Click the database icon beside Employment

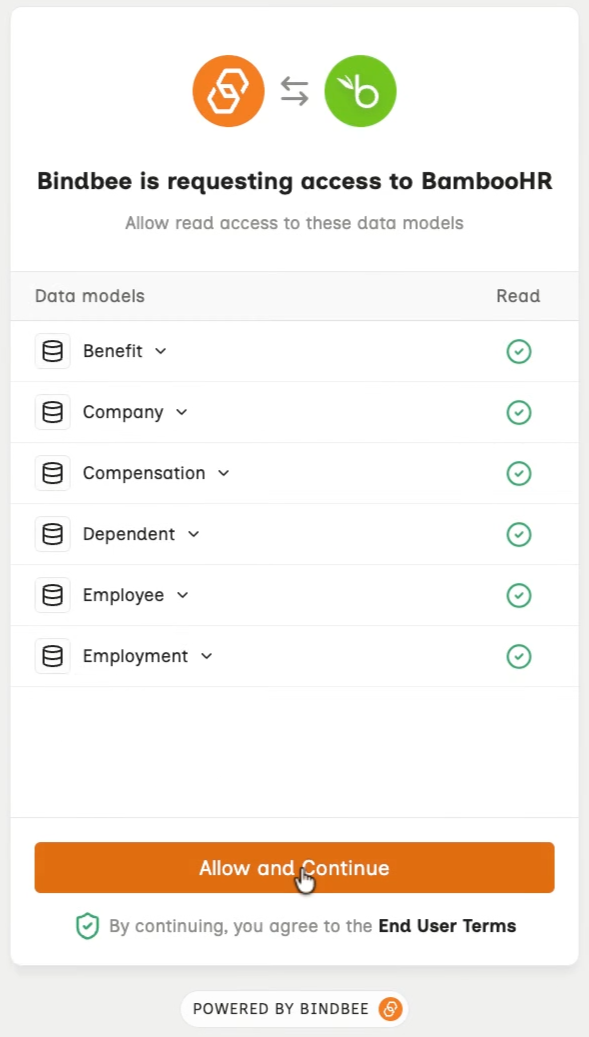[x=53, y=656]
